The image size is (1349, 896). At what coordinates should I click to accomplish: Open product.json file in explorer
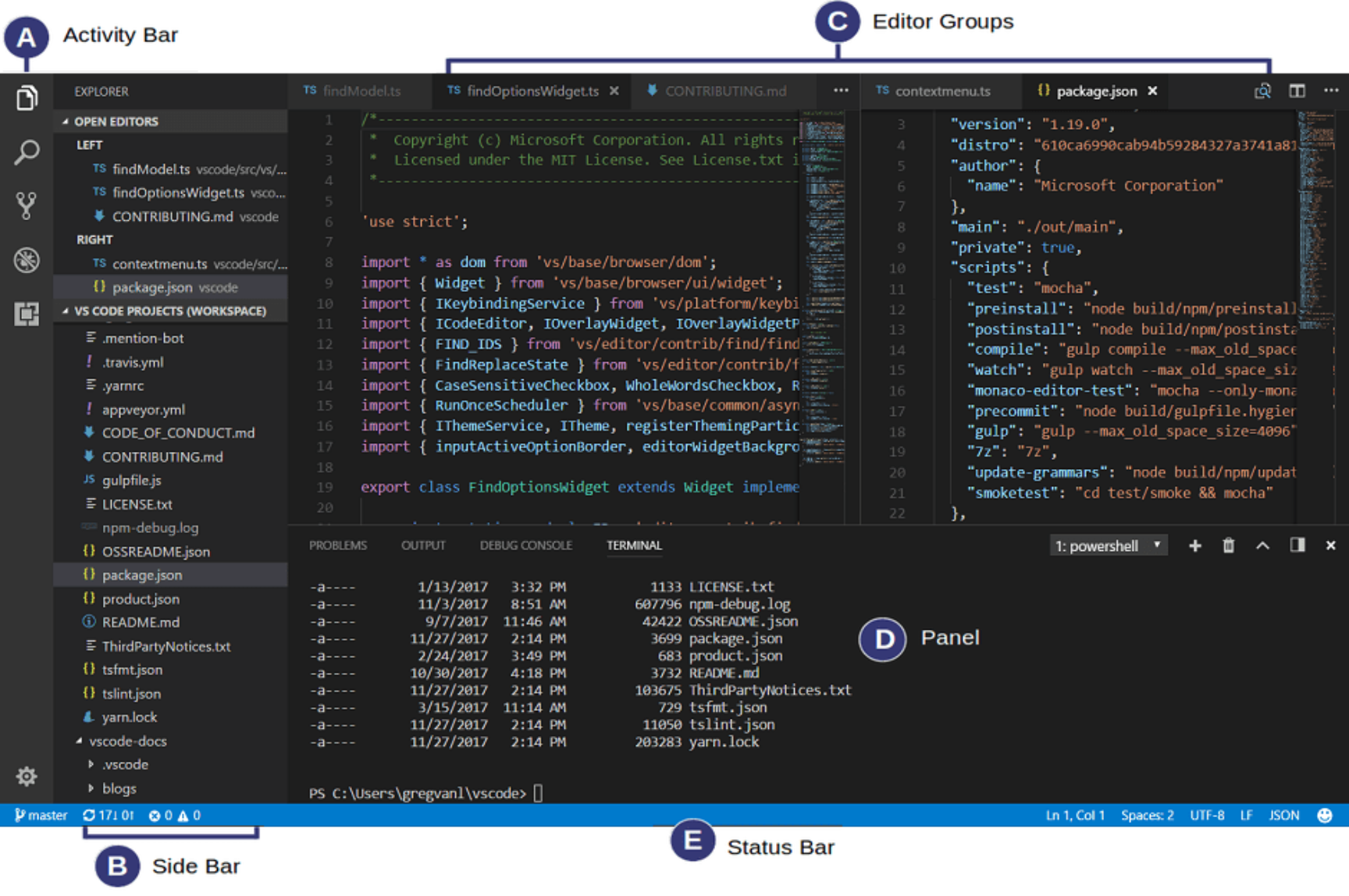[x=170, y=599]
